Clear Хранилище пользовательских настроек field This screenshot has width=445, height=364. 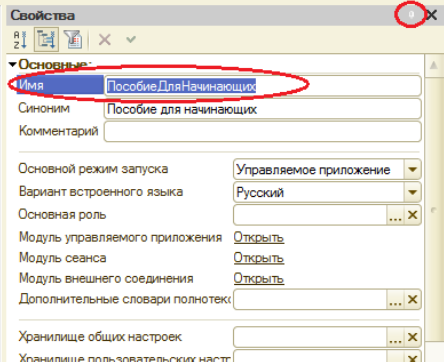point(412,357)
